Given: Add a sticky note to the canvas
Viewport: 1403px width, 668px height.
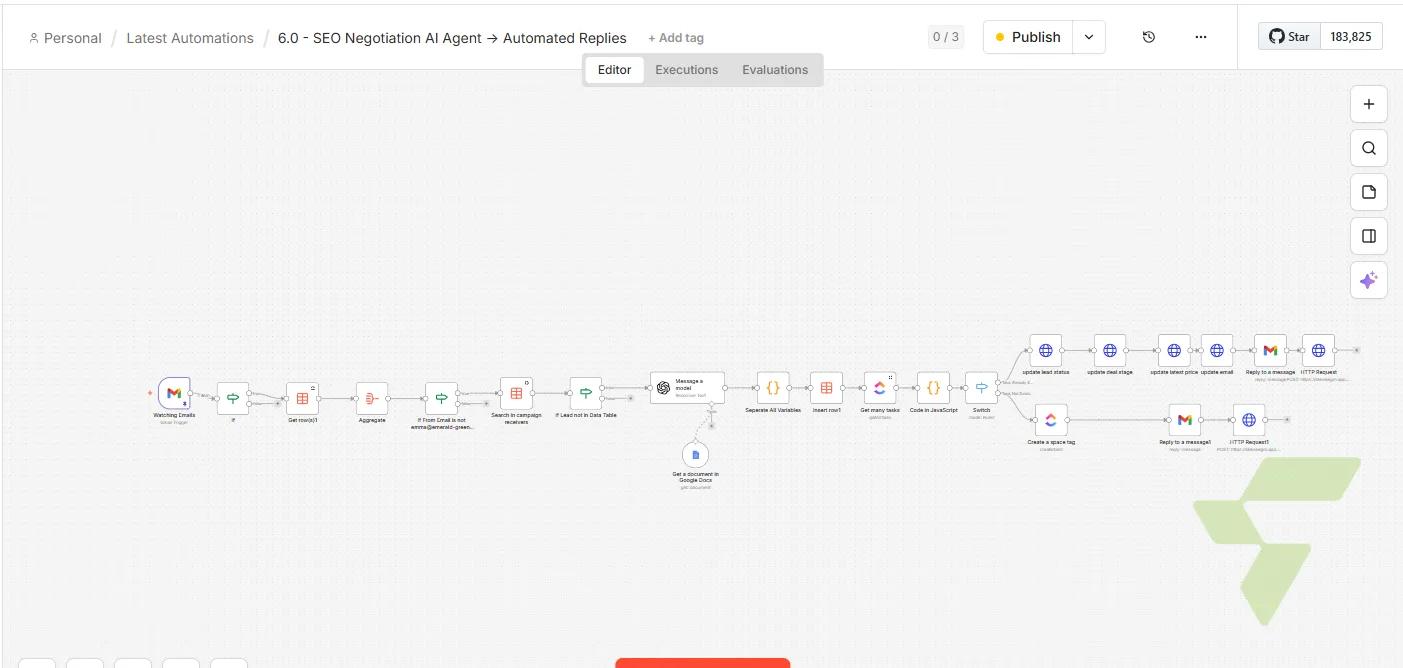Looking at the screenshot, I should coord(1369,192).
